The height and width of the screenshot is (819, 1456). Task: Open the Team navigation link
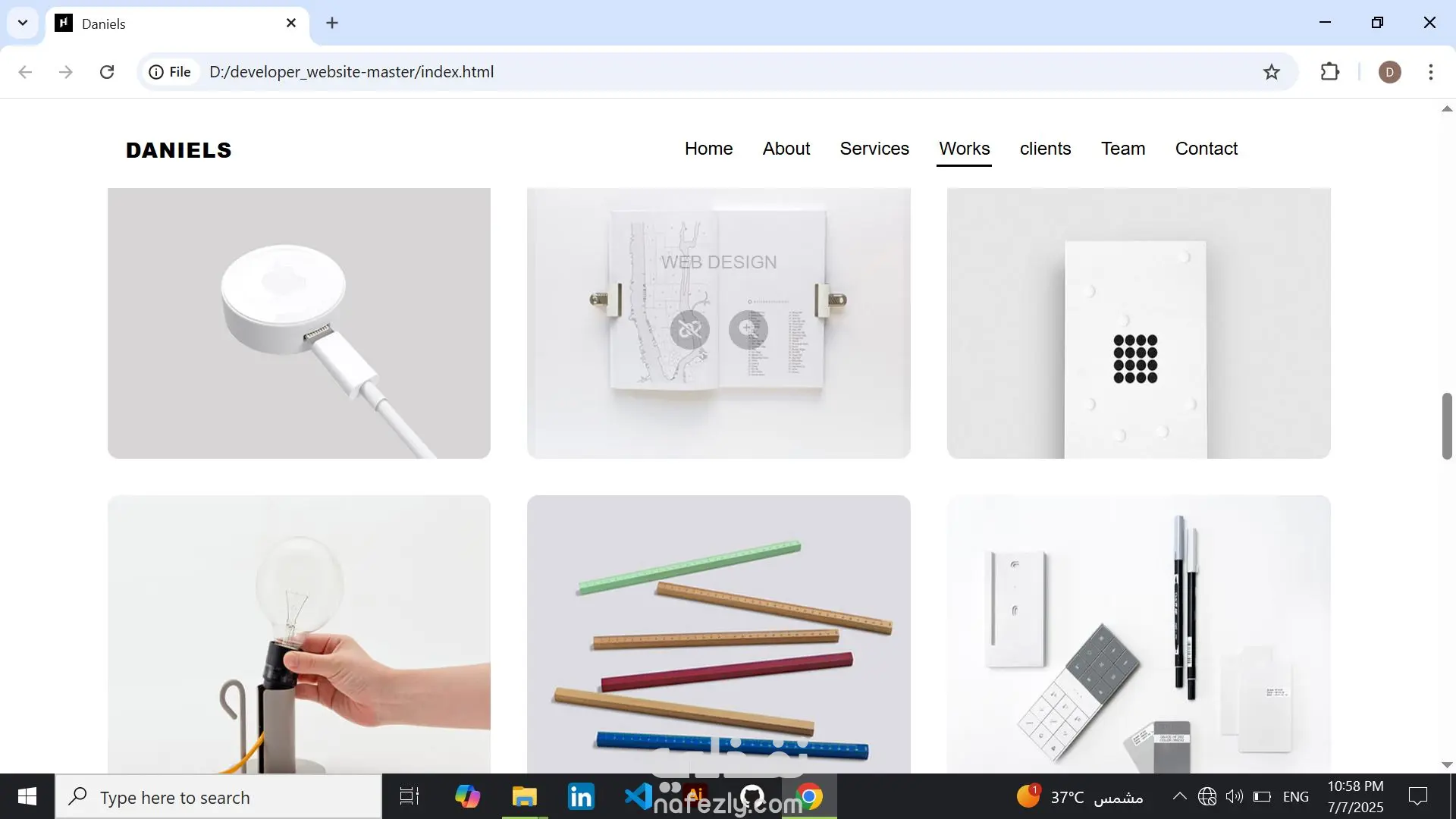[1122, 149]
